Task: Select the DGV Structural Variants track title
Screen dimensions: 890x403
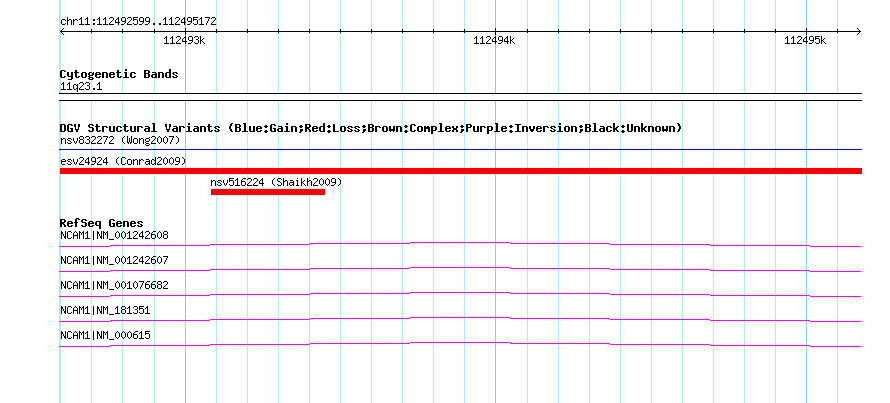Action: coord(371,128)
